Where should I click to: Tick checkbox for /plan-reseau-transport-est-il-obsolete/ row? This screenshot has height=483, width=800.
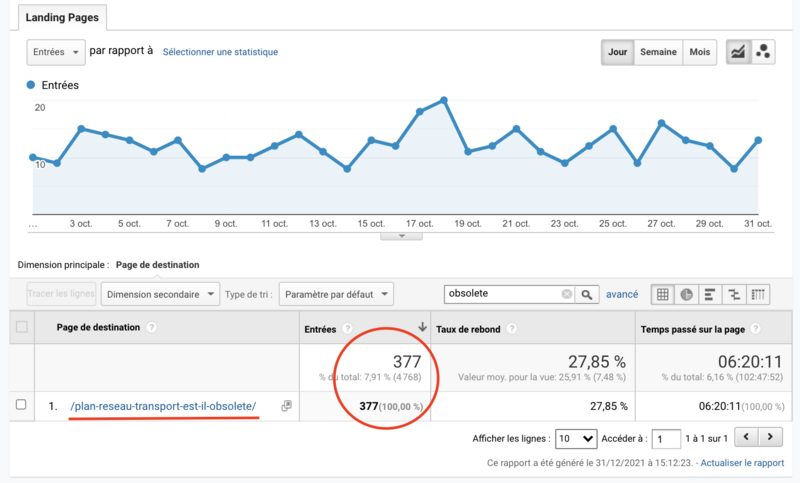(x=21, y=405)
